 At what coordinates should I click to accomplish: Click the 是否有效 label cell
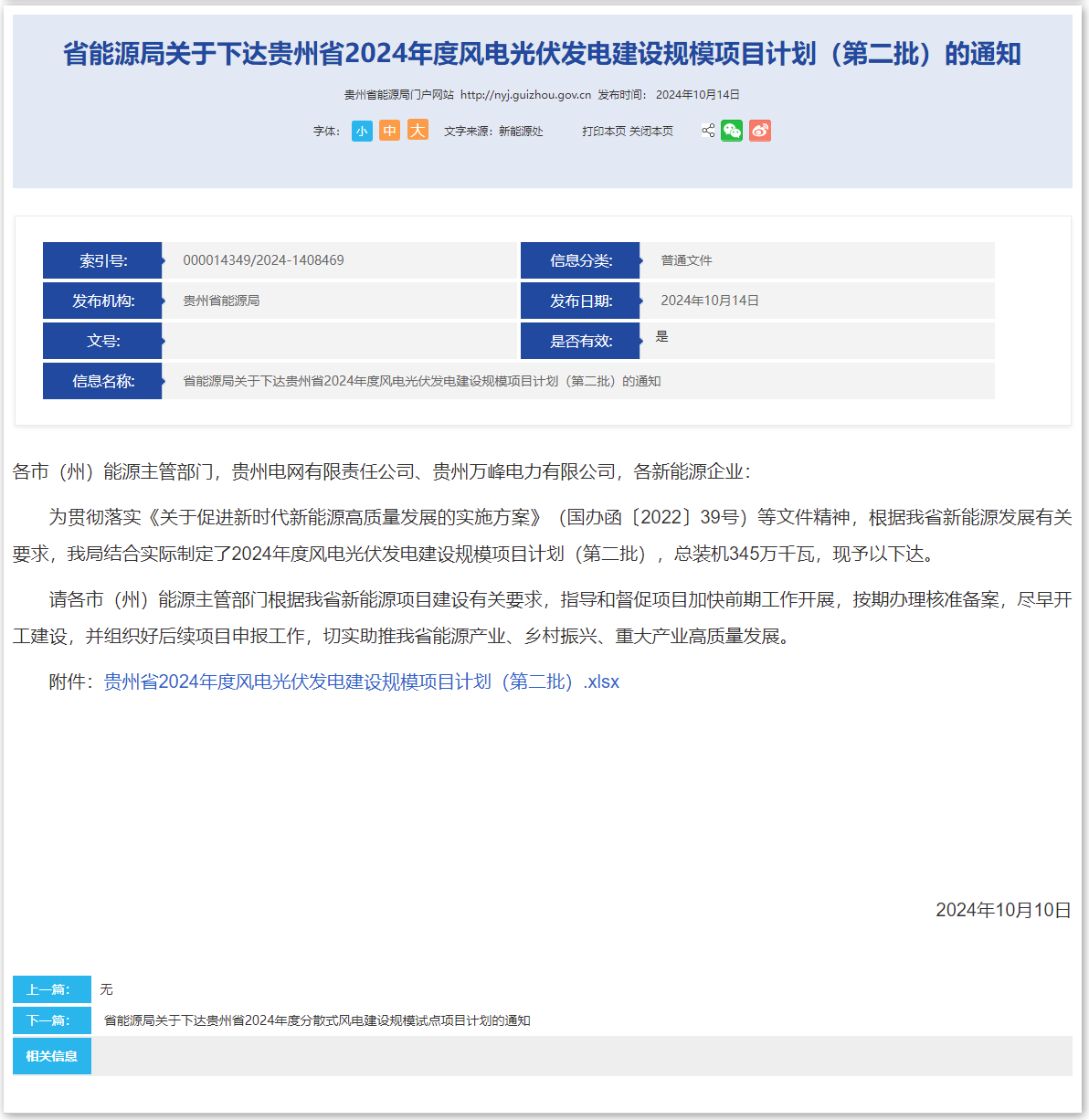tap(580, 341)
